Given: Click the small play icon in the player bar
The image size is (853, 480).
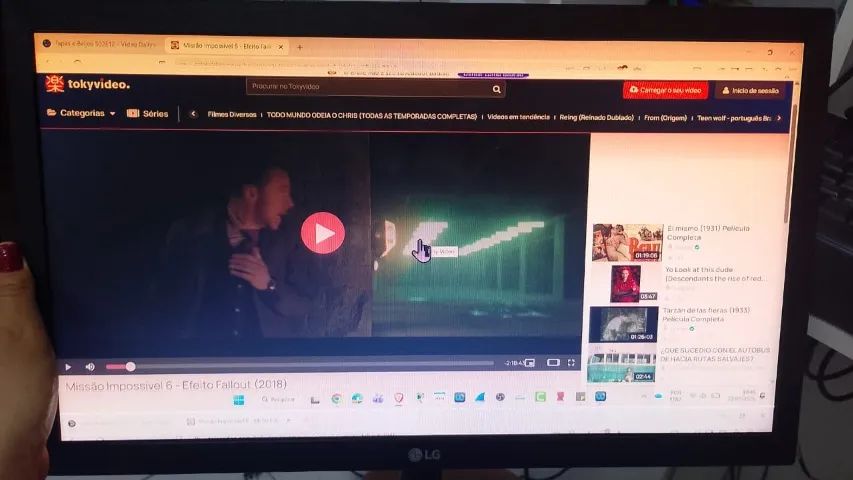Looking at the screenshot, I should pos(68,367).
